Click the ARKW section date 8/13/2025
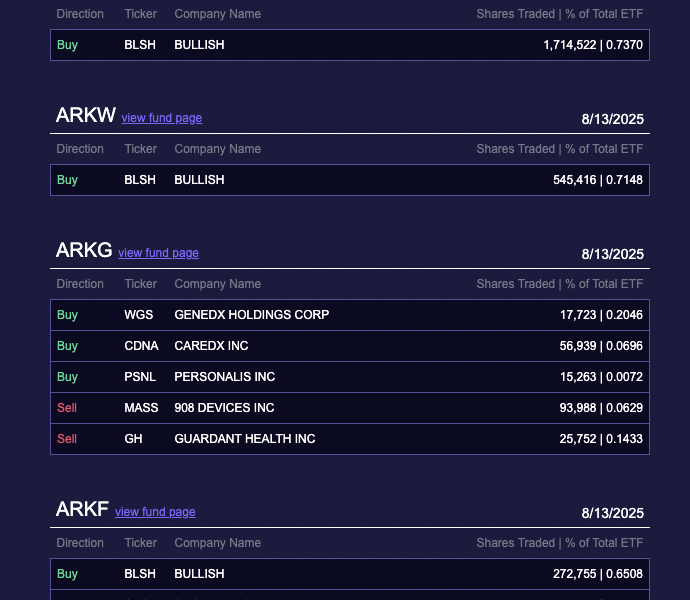Viewport: 690px width, 600px height. (613, 119)
